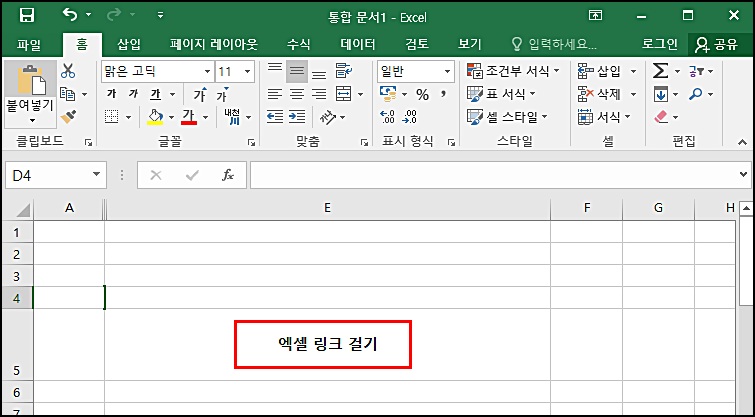Activate the format painter brush
The height and width of the screenshot is (417, 755).
[x=68, y=117]
